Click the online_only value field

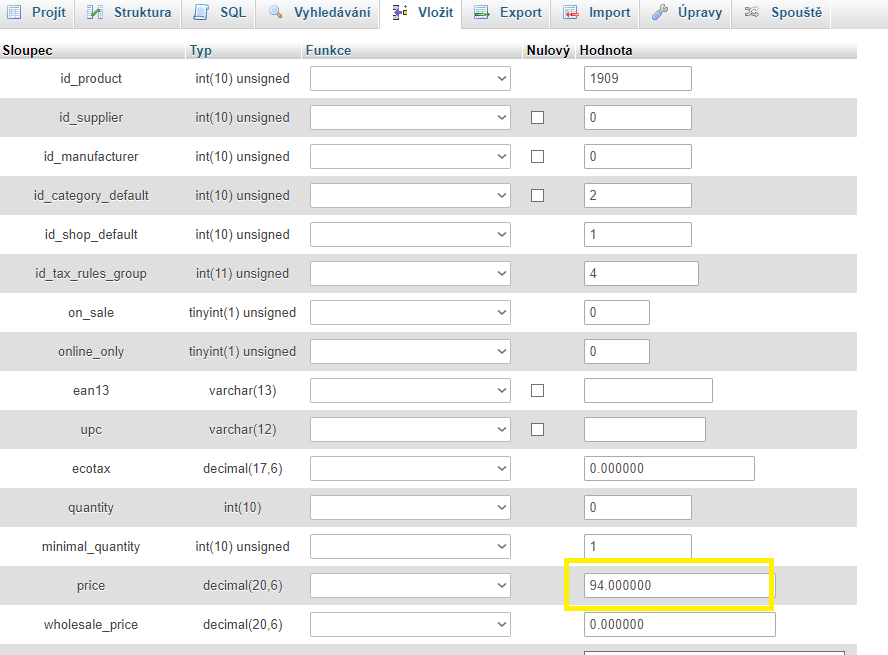(x=617, y=352)
